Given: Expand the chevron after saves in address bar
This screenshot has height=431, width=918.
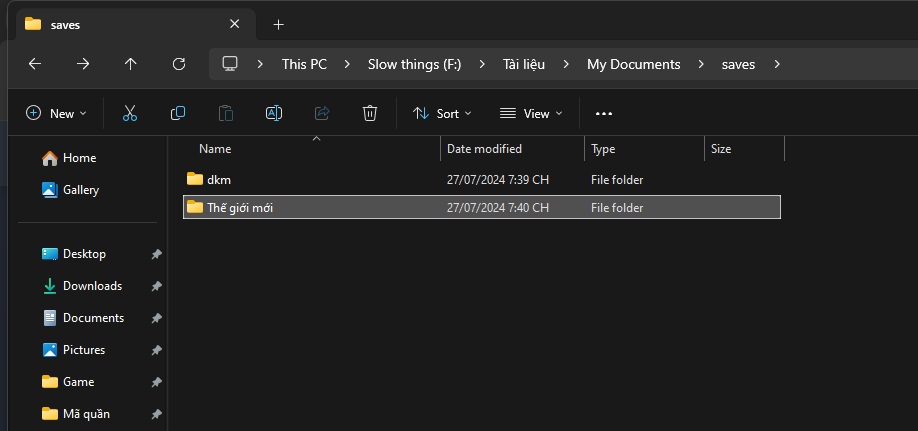Looking at the screenshot, I should point(777,64).
